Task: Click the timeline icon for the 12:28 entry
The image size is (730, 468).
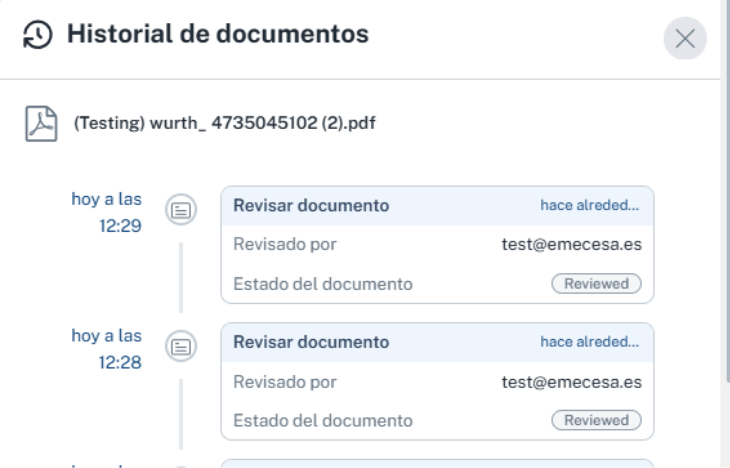Action: coord(181,347)
